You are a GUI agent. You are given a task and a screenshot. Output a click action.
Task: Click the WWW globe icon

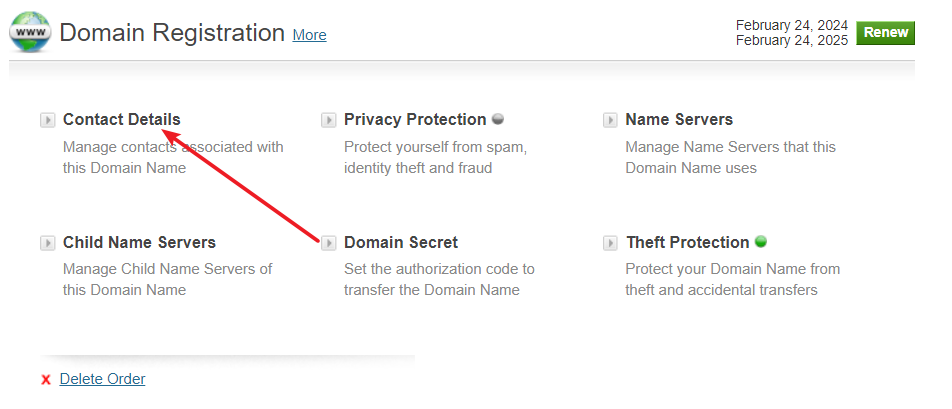click(x=30, y=32)
